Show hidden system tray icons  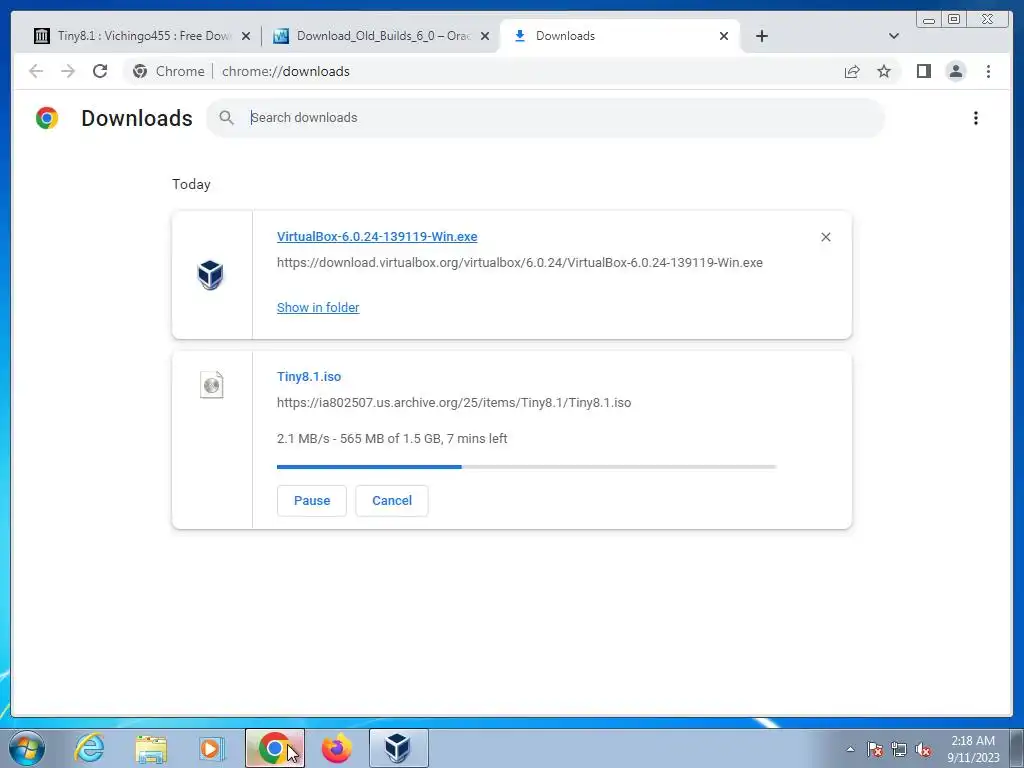(850, 749)
